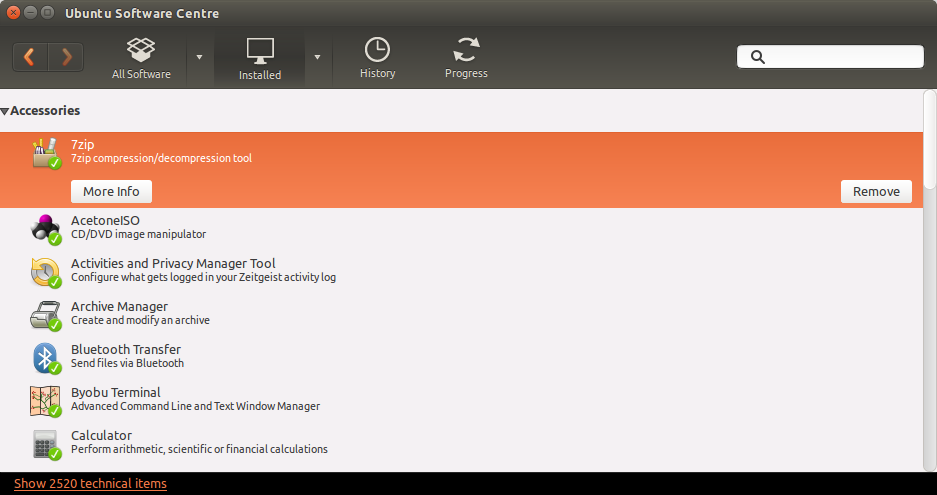Minimize the Ubuntu Software Centre window
Viewport: 937px width, 495px height.
[30, 13]
